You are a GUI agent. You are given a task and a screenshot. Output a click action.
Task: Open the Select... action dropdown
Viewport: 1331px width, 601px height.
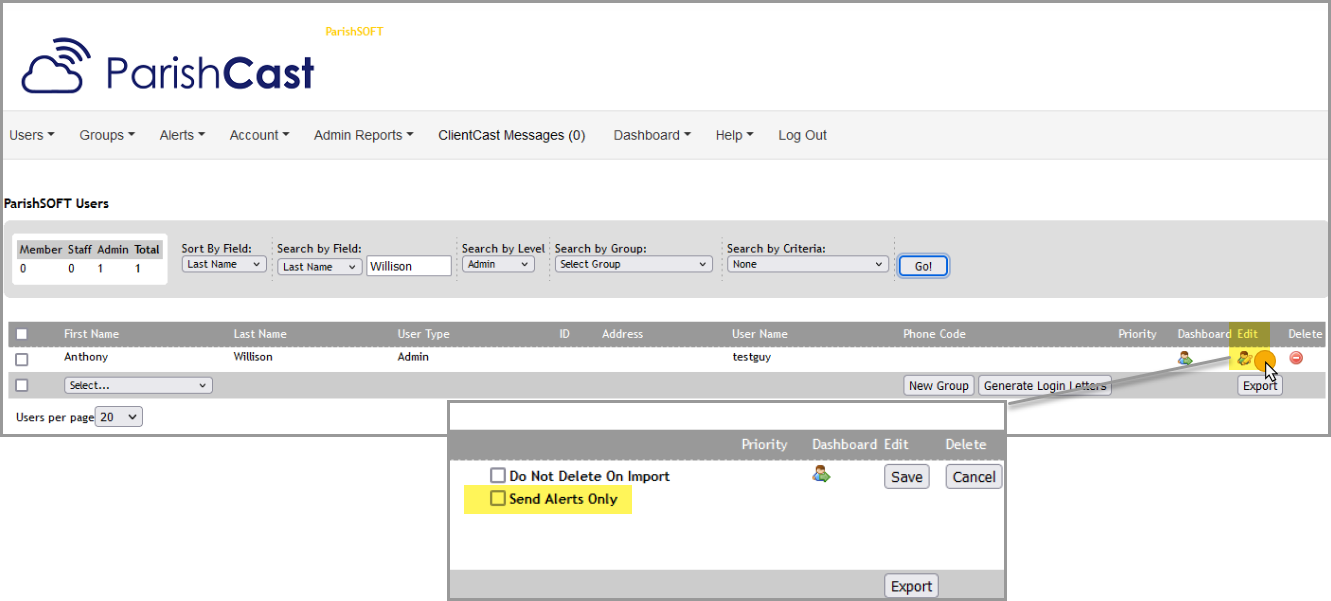138,385
